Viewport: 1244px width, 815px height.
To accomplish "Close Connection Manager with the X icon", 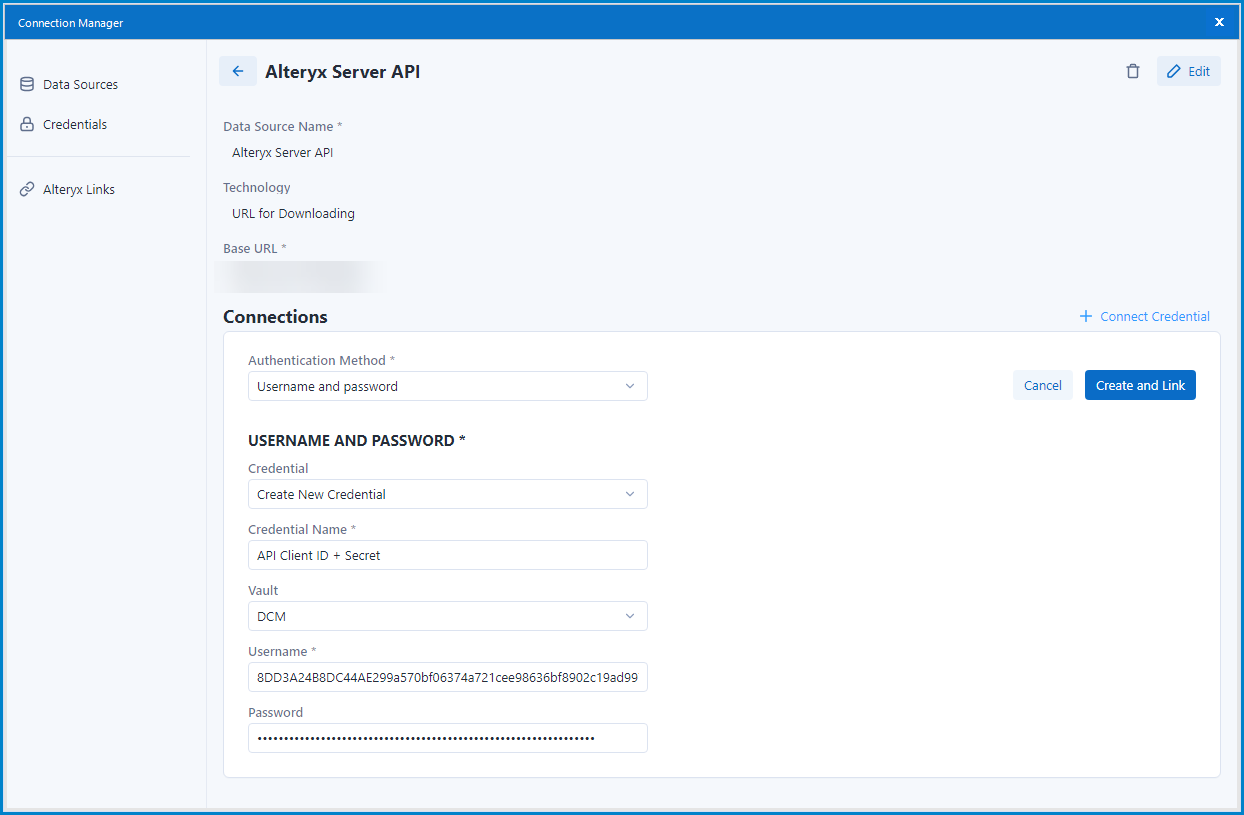I will 1219,21.
